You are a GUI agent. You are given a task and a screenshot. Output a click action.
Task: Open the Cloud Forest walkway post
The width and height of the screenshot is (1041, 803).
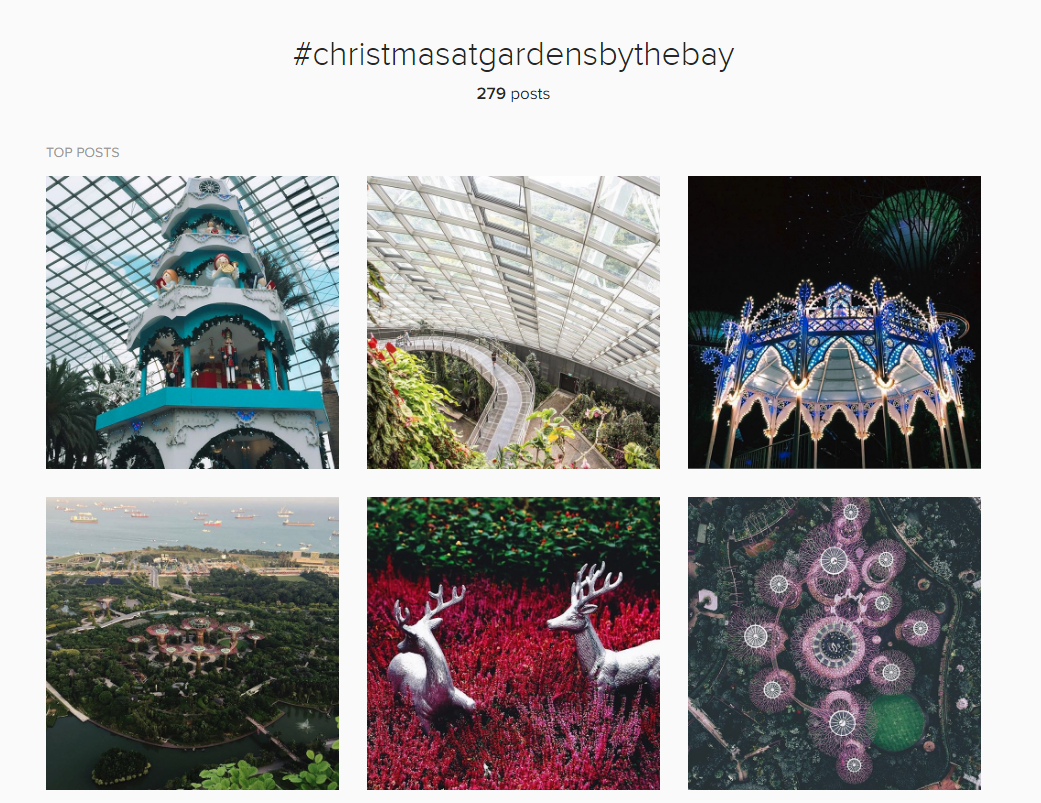513,322
